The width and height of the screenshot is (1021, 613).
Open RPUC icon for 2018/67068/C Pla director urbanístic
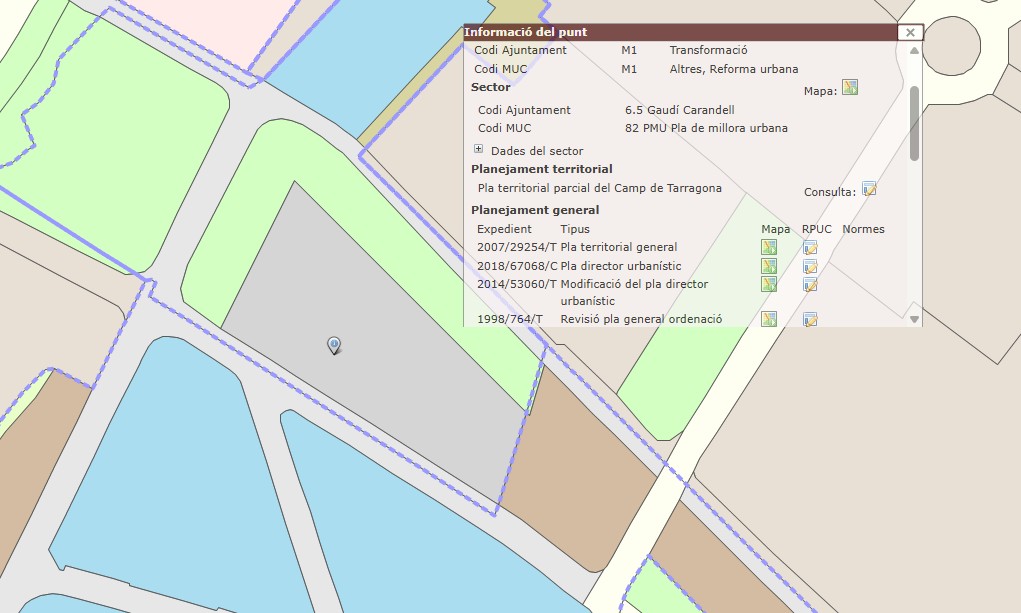tap(810, 266)
